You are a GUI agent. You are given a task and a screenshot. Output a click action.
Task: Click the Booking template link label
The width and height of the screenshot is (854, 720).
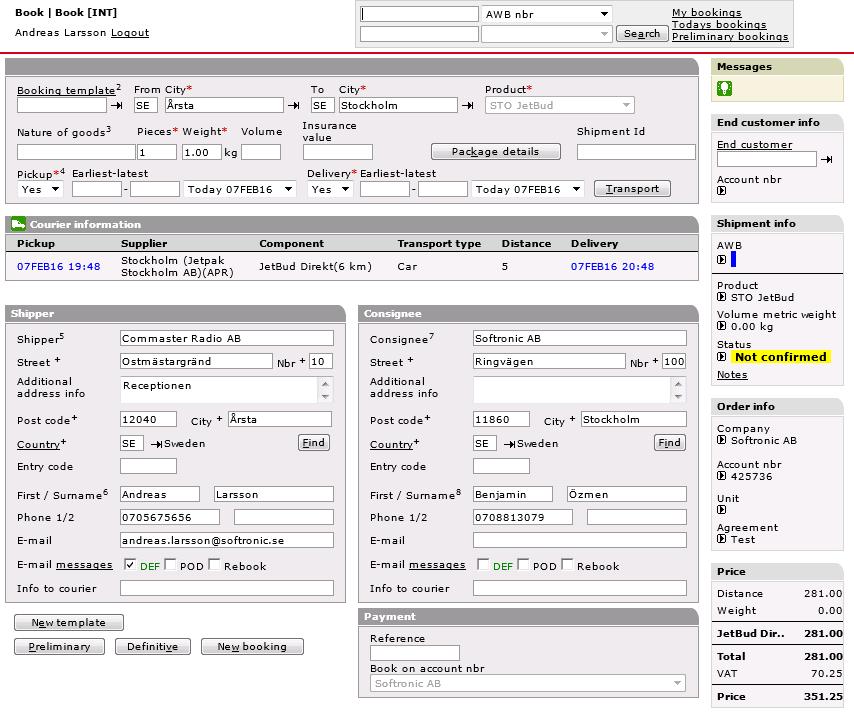66,90
